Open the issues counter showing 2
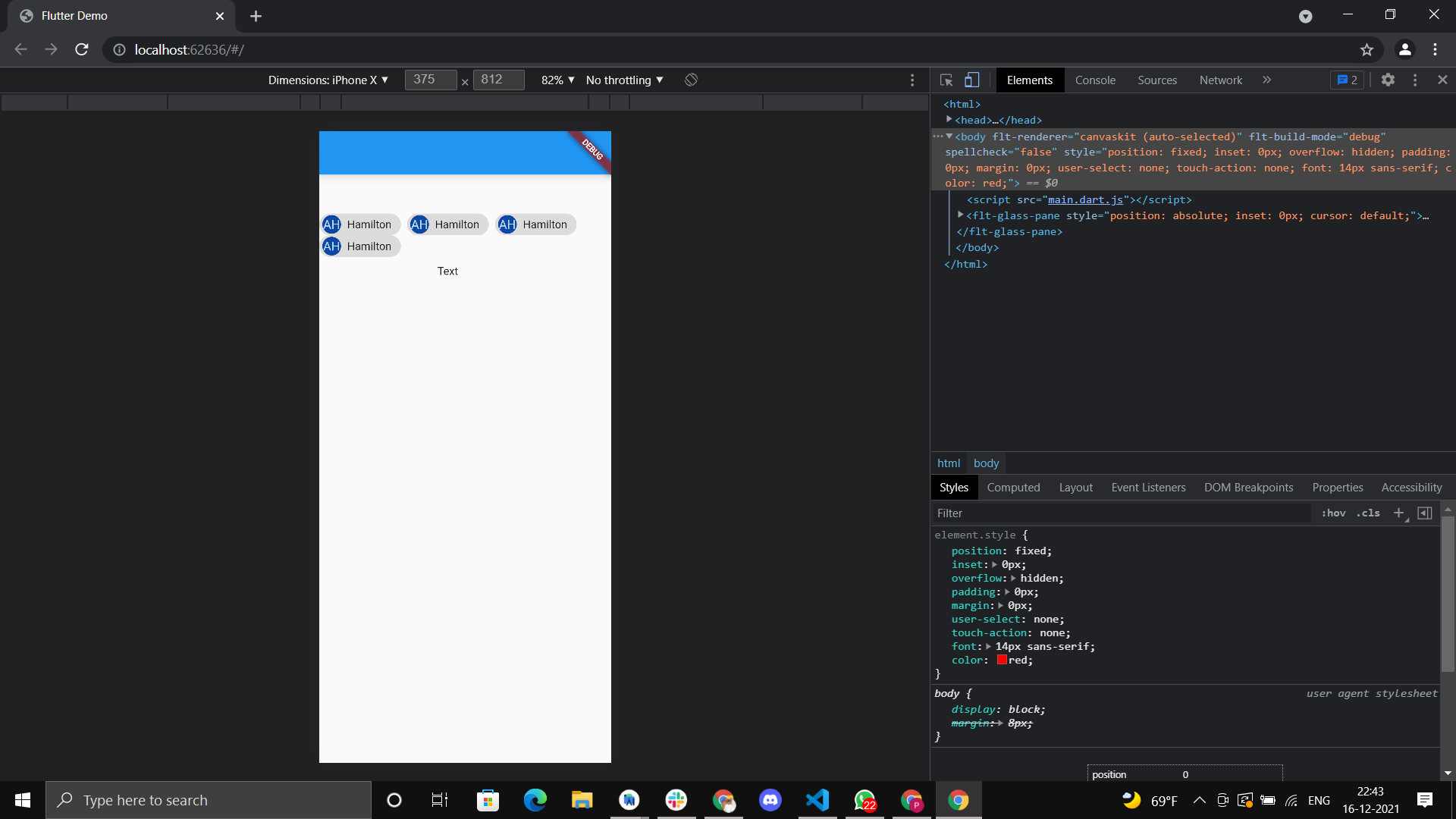Viewport: 1456px width, 819px height. coord(1348,80)
